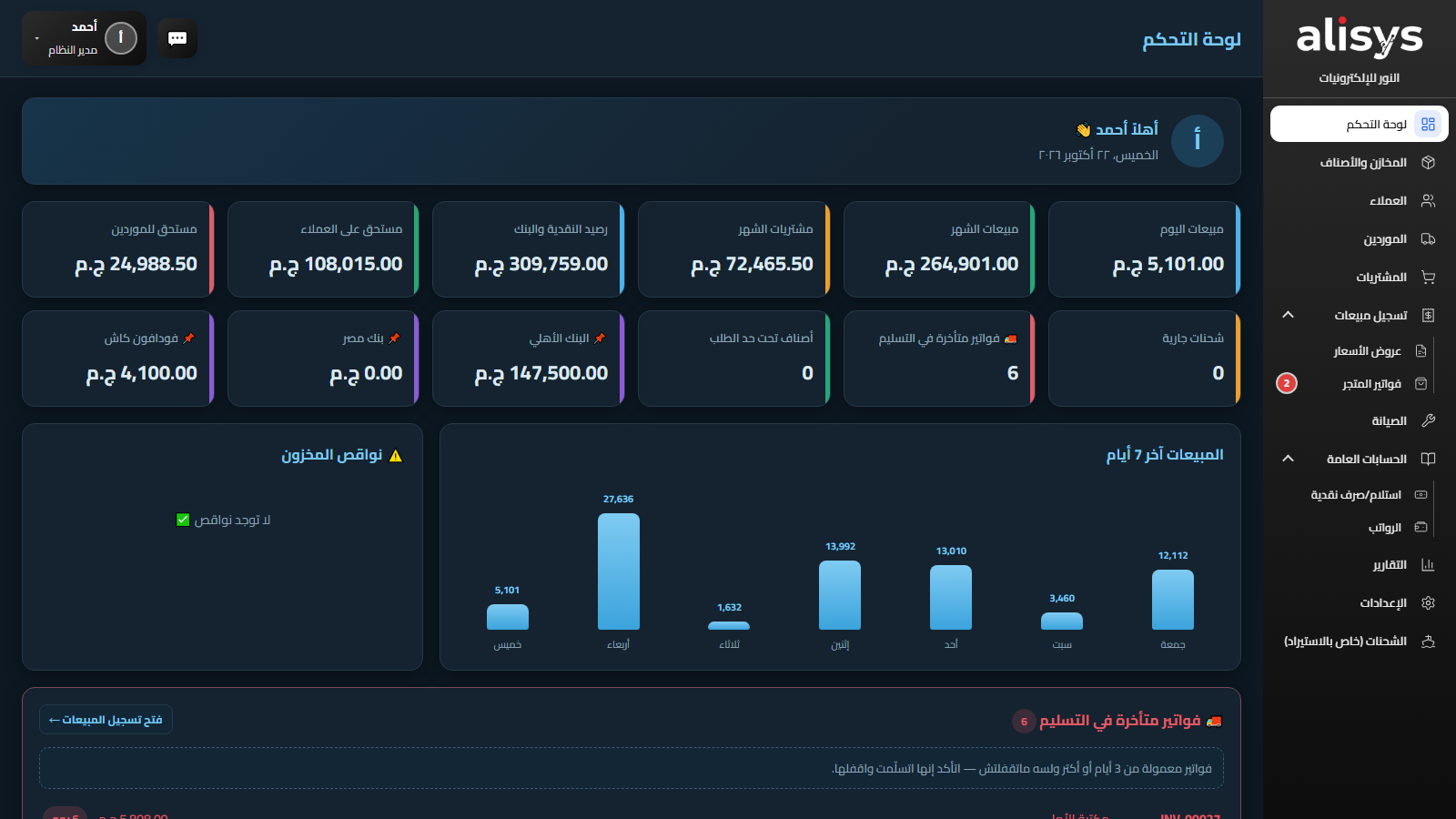Viewport: 1456px width, 819px height.
Task: Open the مستحق على العملاء card
Action: click(x=323, y=249)
